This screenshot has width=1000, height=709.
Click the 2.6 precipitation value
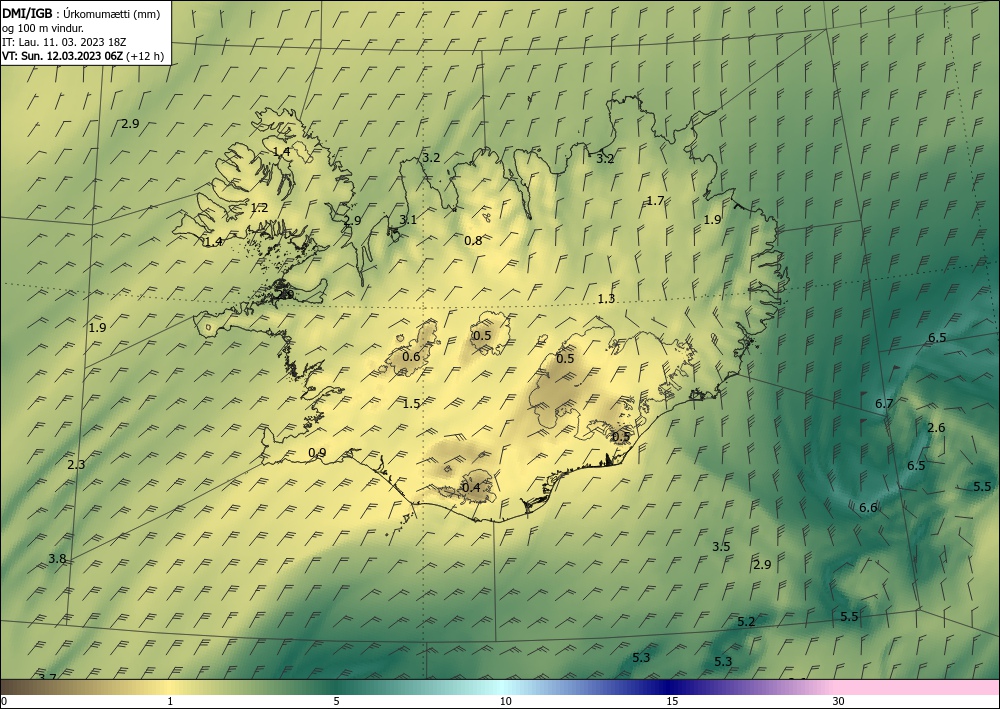(936, 428)
